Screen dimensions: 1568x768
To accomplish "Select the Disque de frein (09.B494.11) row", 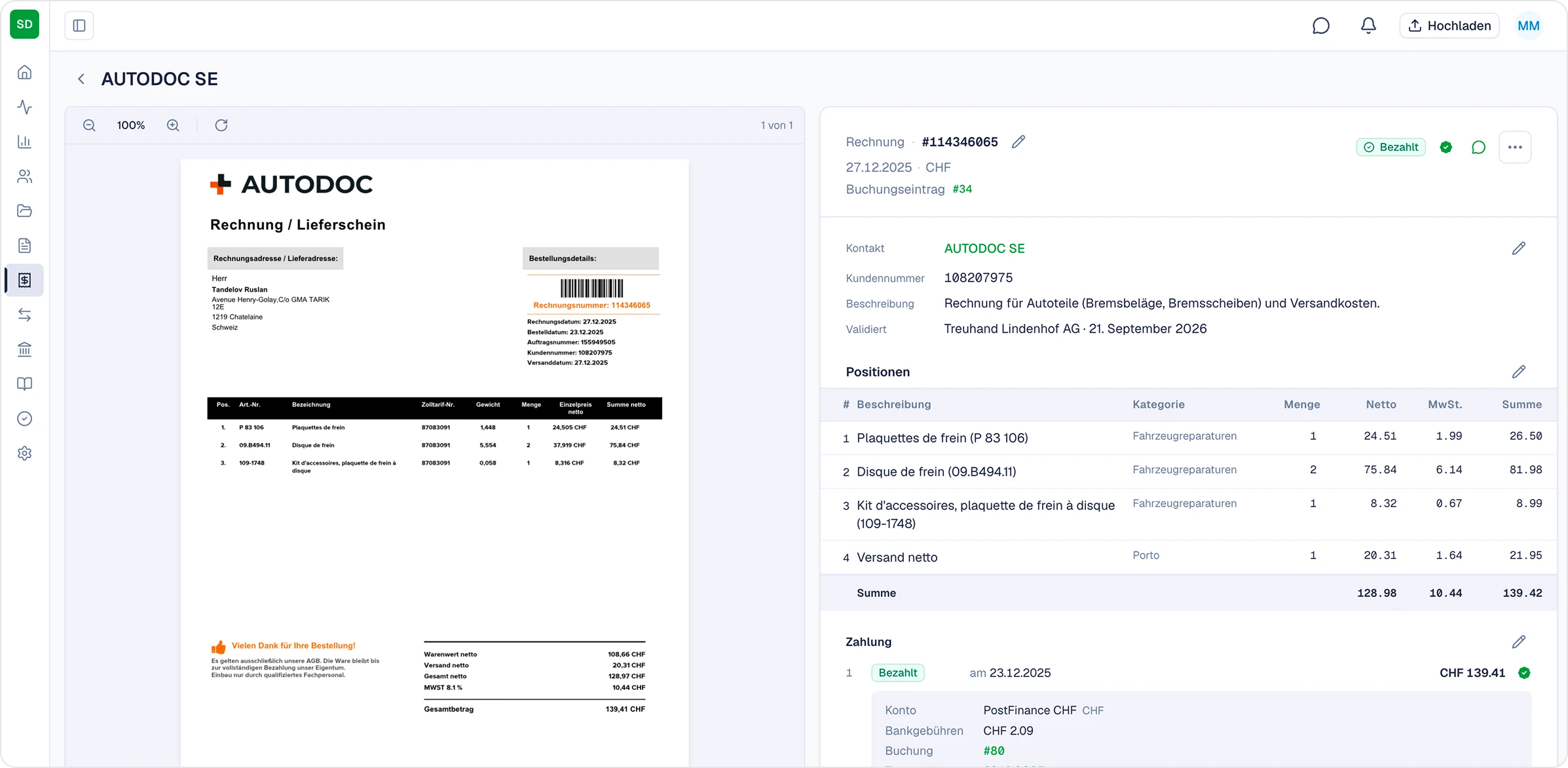I will coord(1189,471).
